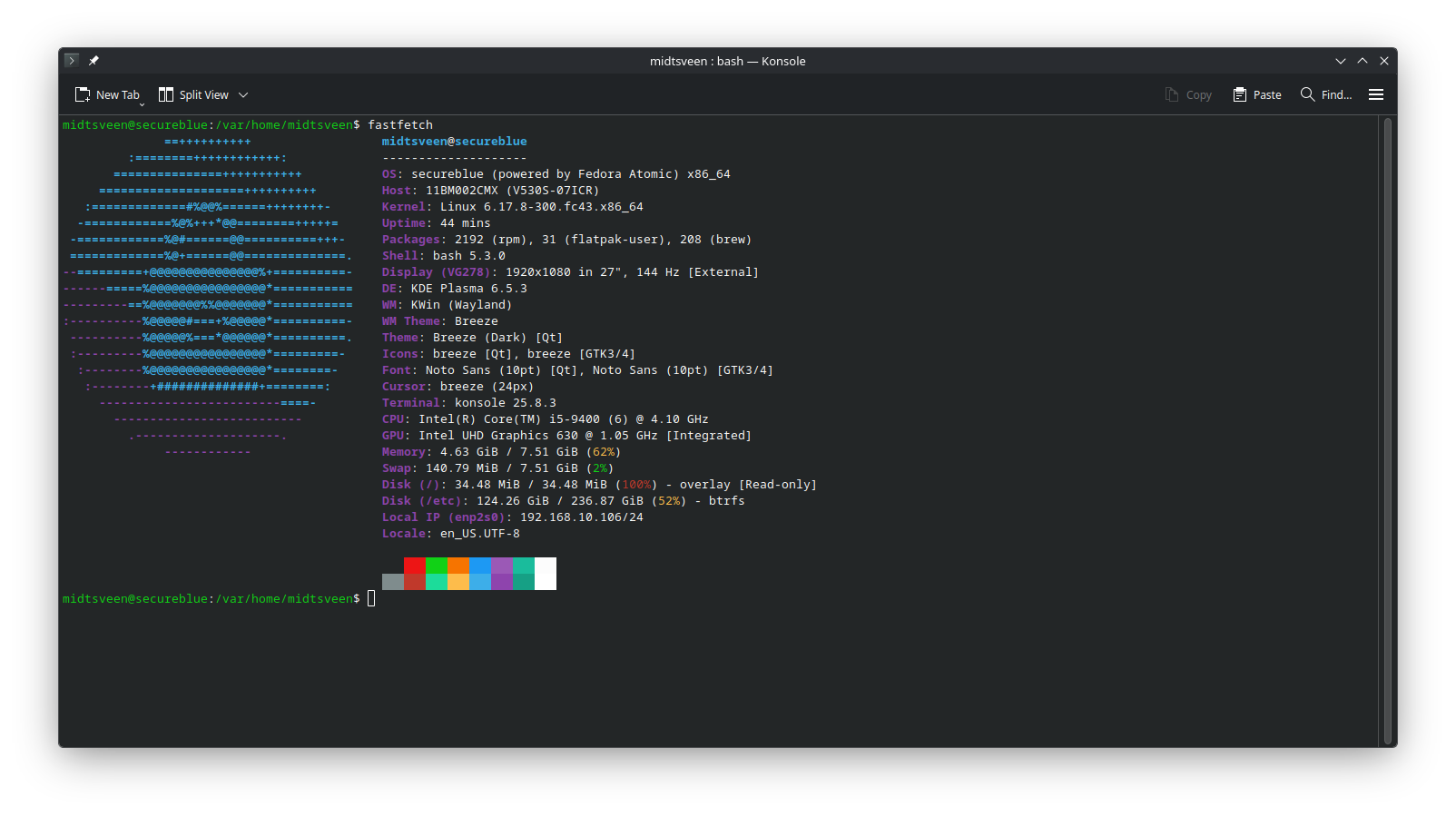Minimize the Konsole window
This screenshot has height=817, width=1456.
pos(1341,61)
